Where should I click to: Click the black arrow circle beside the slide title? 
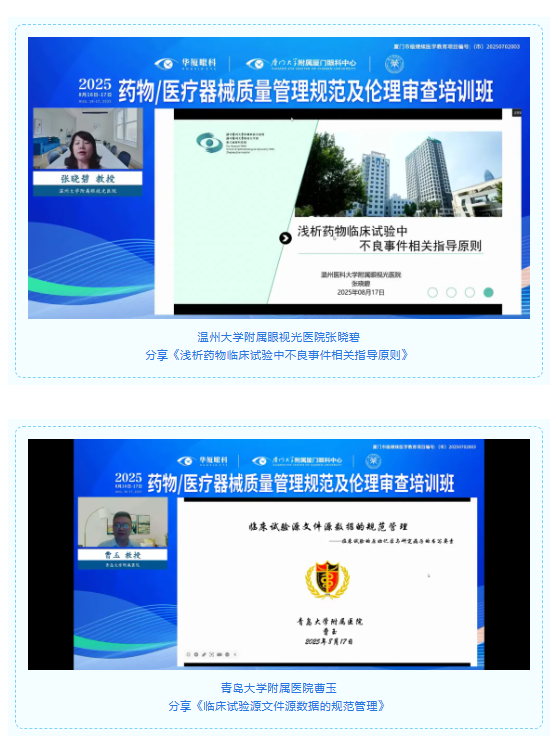(x=285, y=238)
